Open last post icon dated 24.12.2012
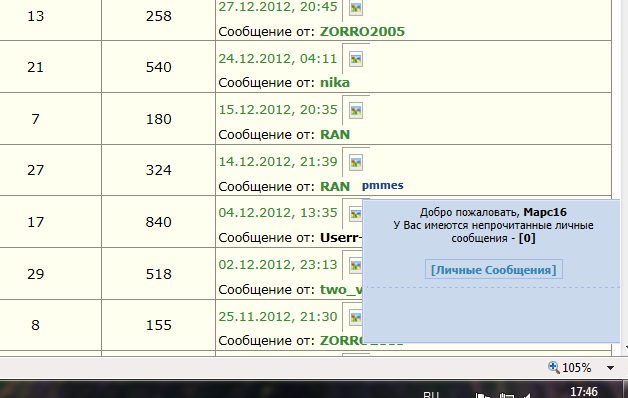 (x=356, y=59)
